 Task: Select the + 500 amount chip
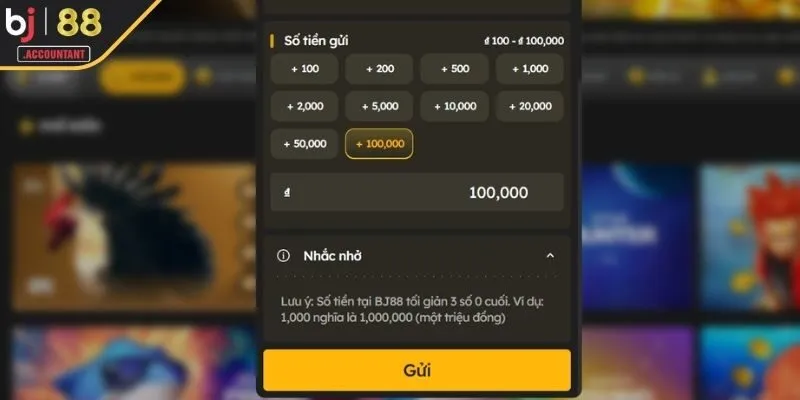(455, 69)
